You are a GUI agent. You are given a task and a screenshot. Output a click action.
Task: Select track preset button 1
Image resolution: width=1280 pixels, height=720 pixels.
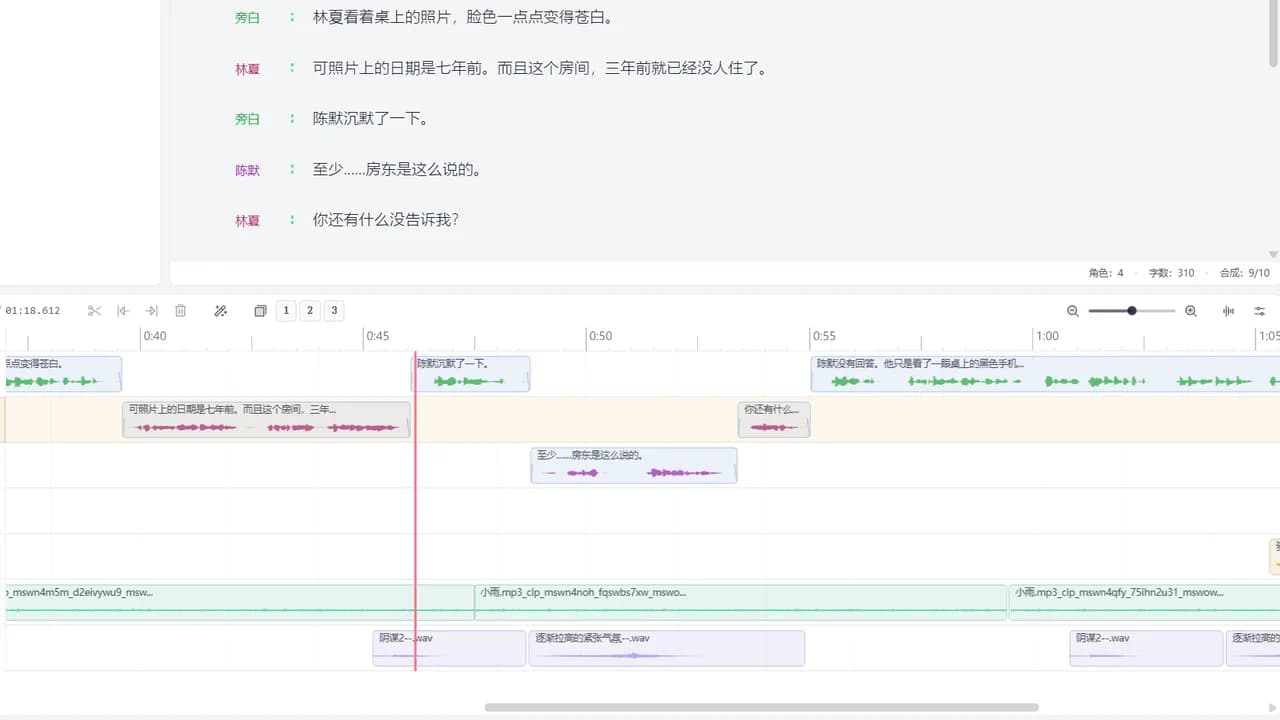pyautogui.click(x=286, y=311)
